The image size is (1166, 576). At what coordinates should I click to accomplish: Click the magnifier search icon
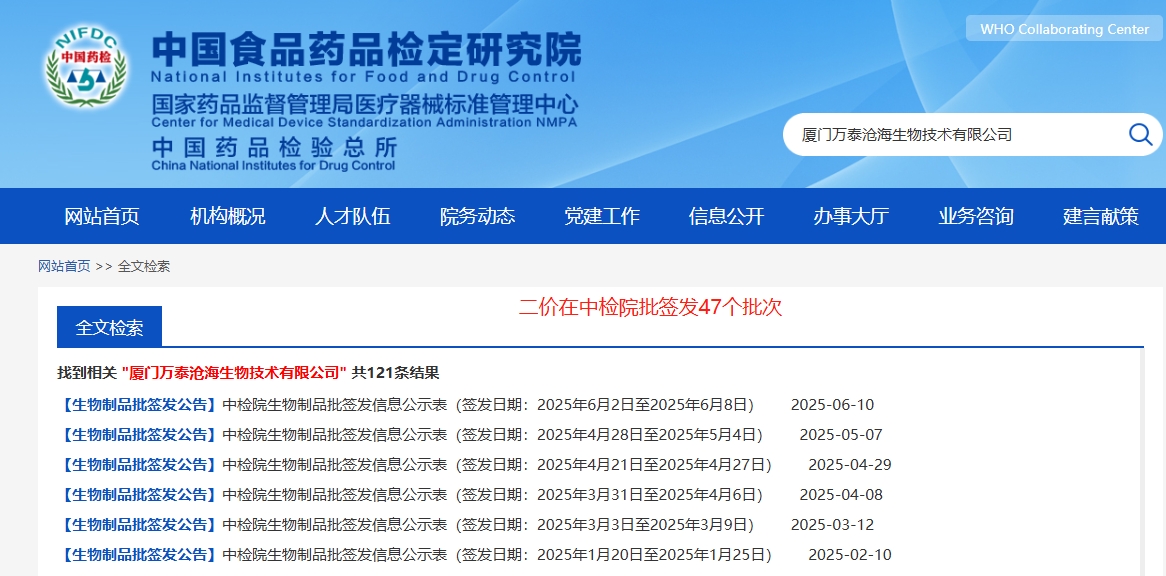click(1140, 135)
